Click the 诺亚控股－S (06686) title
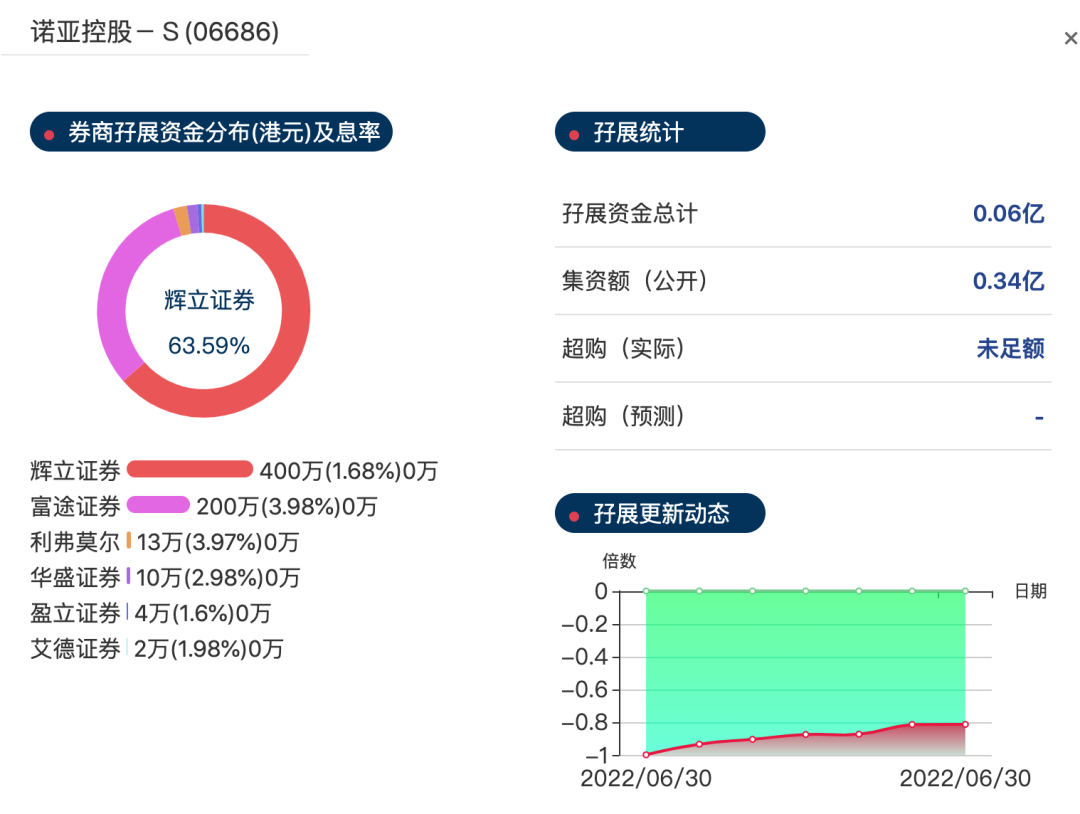 tap(155, 32)
